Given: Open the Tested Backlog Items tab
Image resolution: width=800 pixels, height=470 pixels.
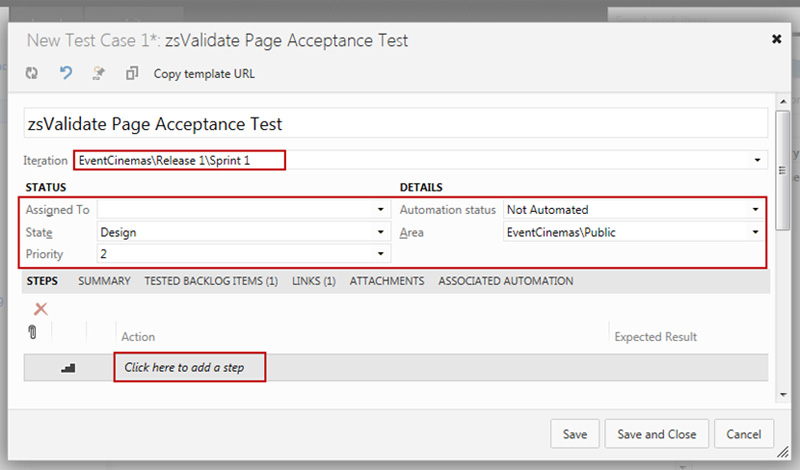Looking at the screenshot, I should point(211,282).
